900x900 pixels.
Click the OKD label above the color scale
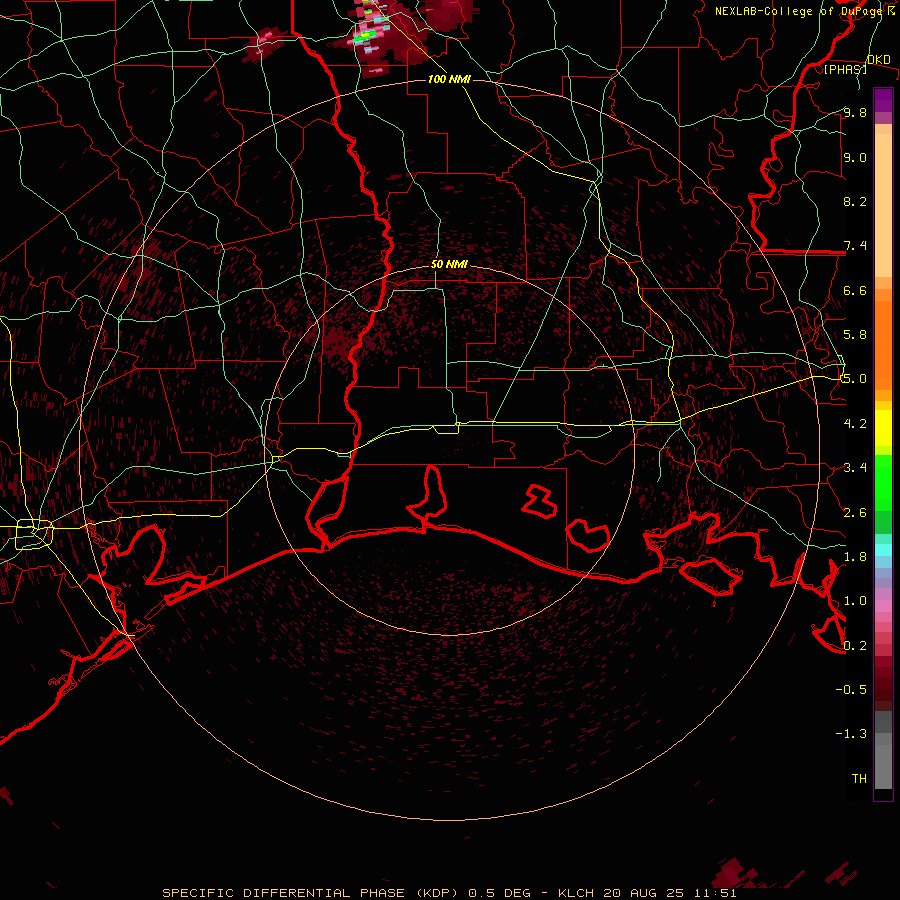coord(878,60)
